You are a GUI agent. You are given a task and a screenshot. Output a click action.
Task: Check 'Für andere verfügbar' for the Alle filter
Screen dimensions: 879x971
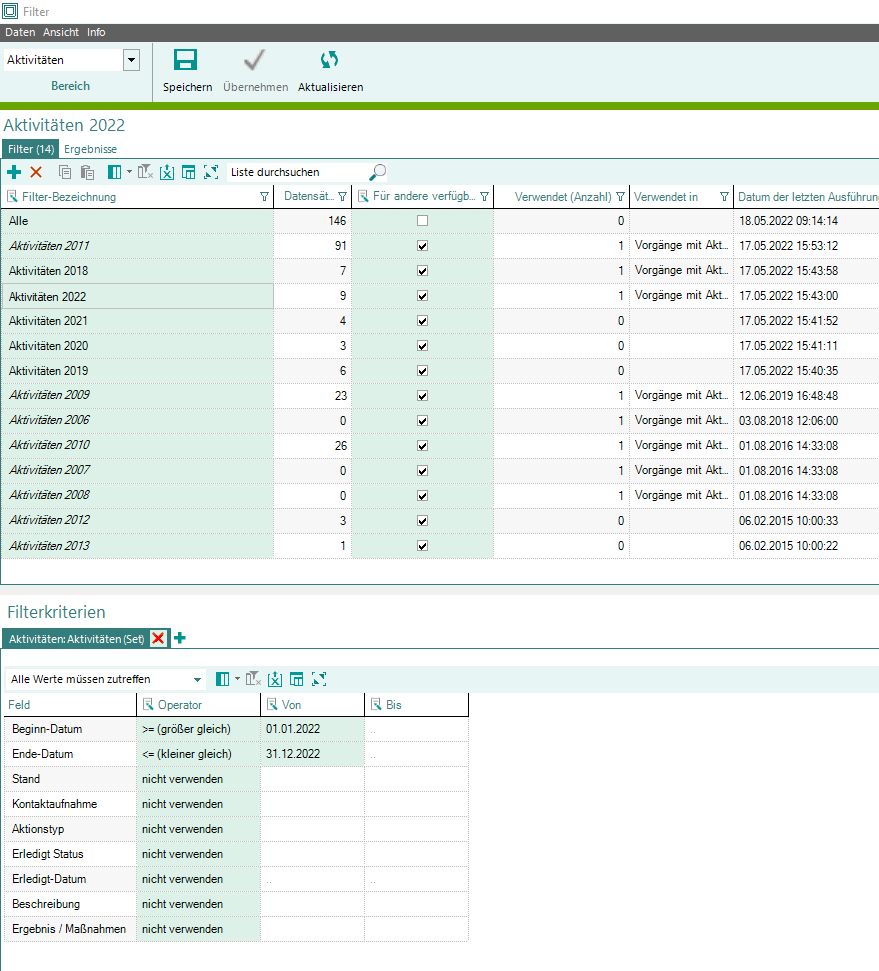click(422, 220)
